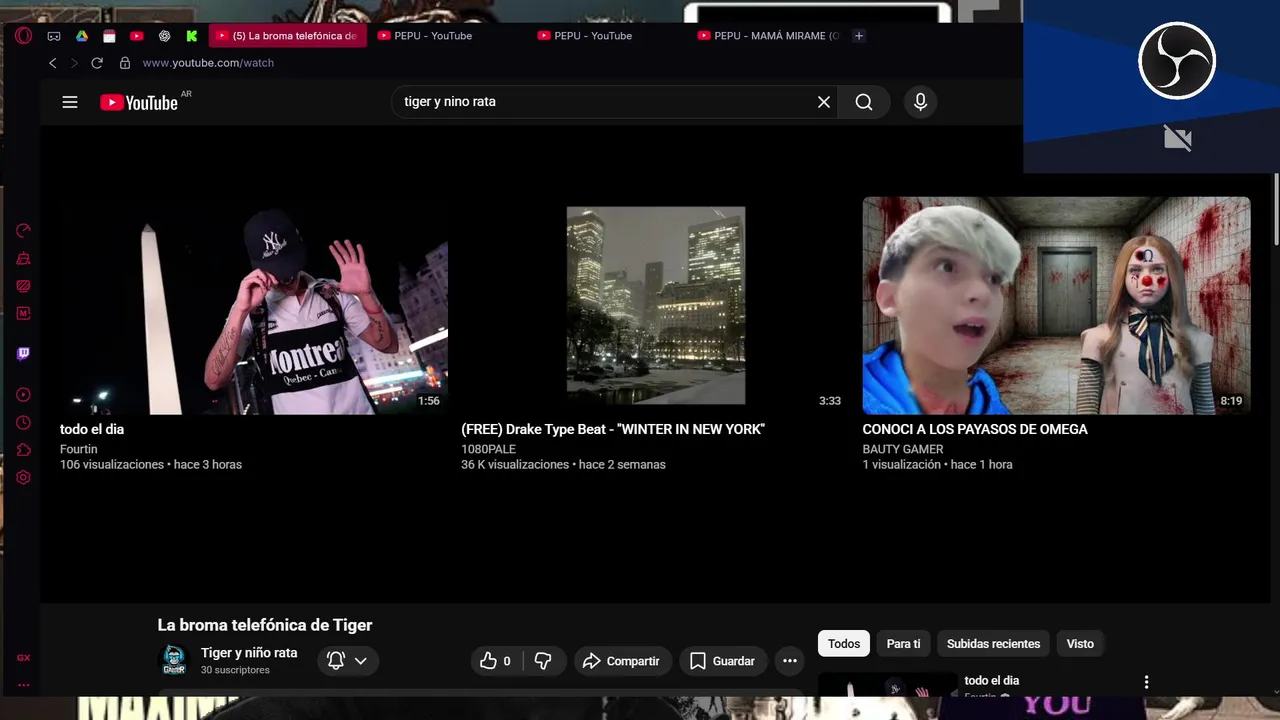Image resolution: width=1280 pixels, height=720 pixels.
Task: Switch to the La broma telefónica tab
Action: pos(287,36)
